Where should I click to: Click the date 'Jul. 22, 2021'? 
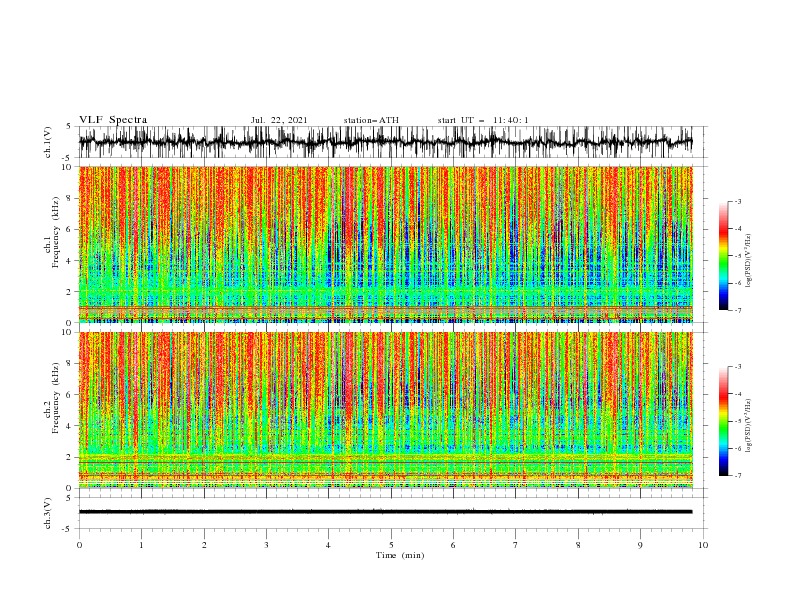(x=279, y=120)
